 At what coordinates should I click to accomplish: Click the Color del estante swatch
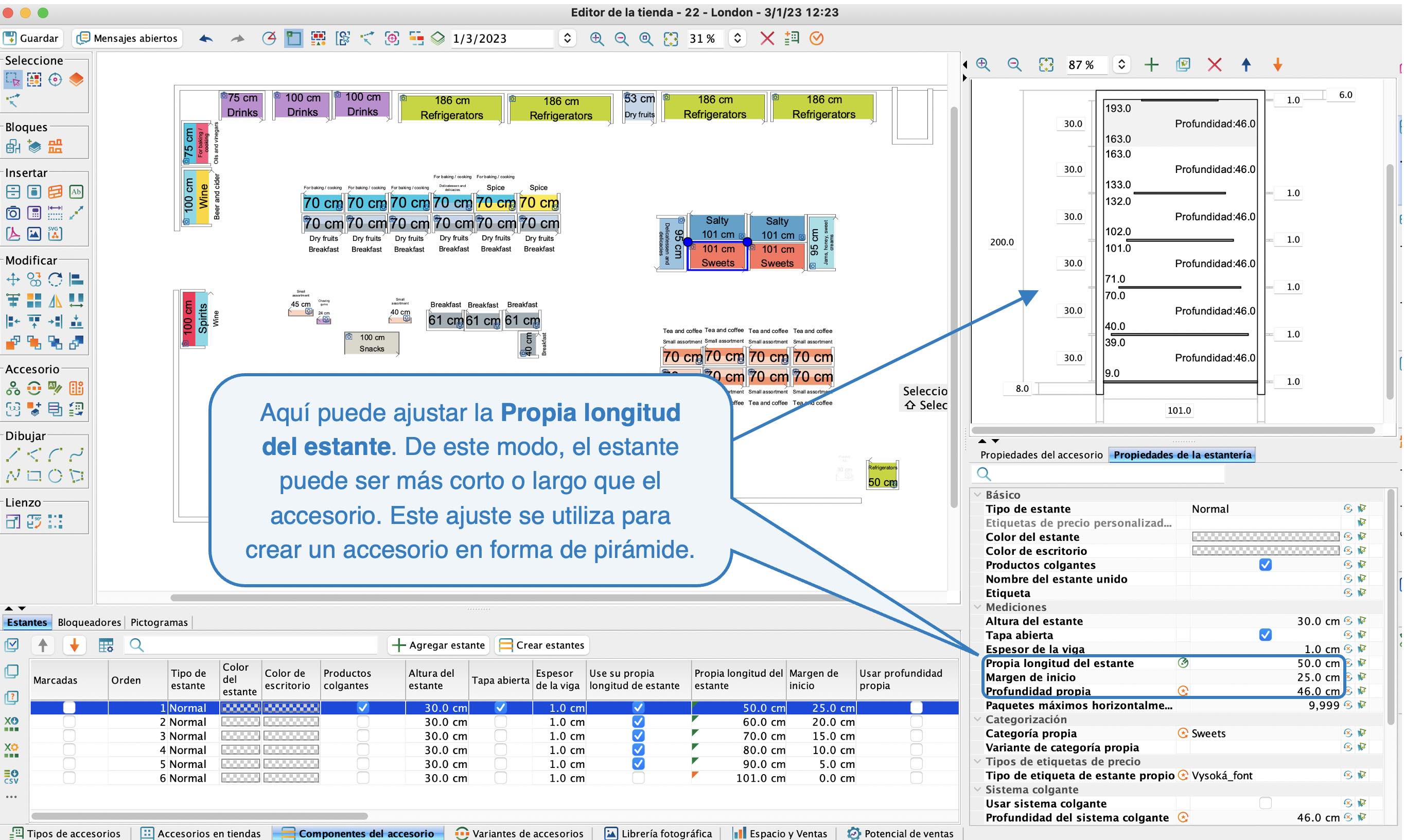coord(1266,537)
